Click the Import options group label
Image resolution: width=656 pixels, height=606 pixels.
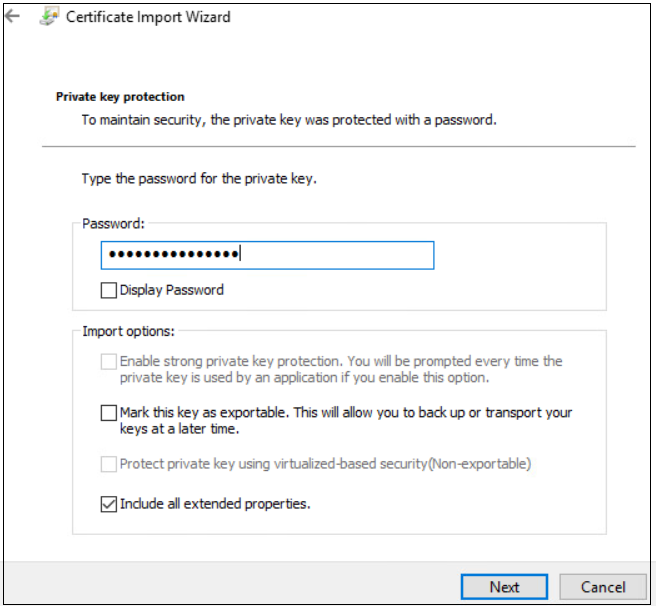tap(128, 331)
